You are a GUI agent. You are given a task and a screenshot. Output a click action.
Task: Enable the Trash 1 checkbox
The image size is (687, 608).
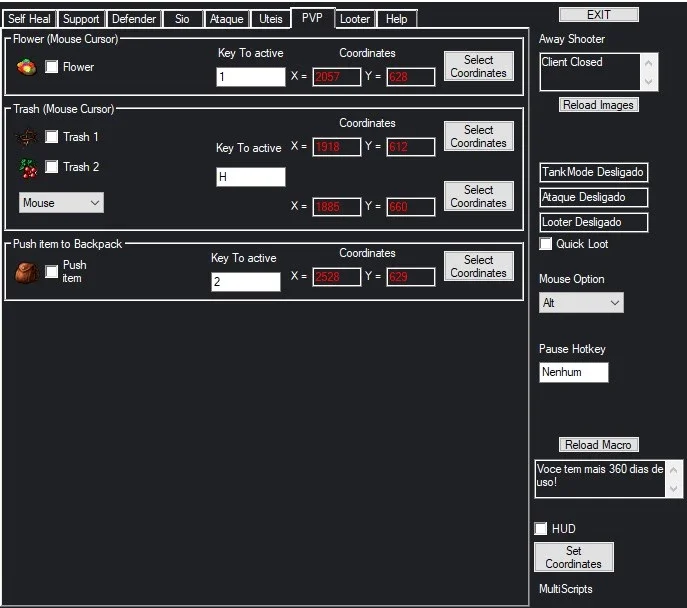(51, 137)
